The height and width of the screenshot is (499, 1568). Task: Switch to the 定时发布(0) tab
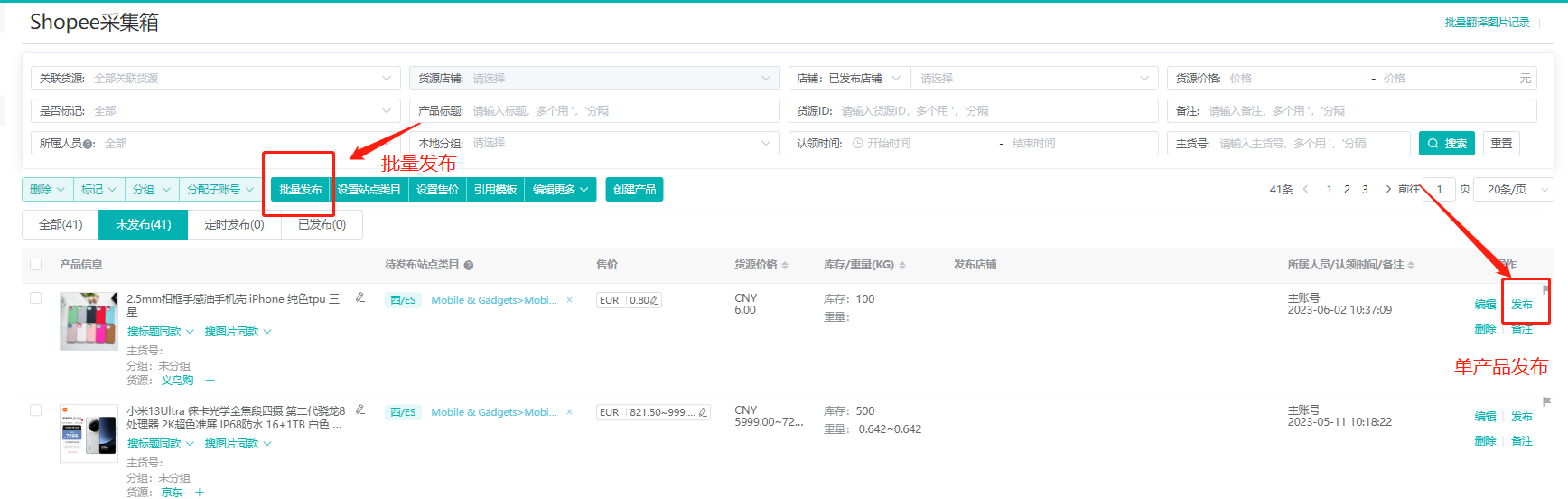[x=234, y=225]
